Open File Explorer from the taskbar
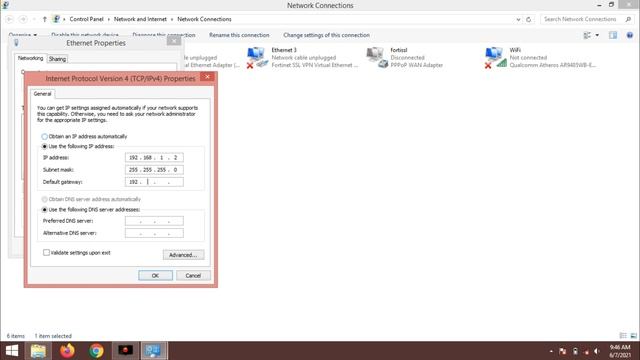Viewport: 640px width, 360px height. click(38, 351)
